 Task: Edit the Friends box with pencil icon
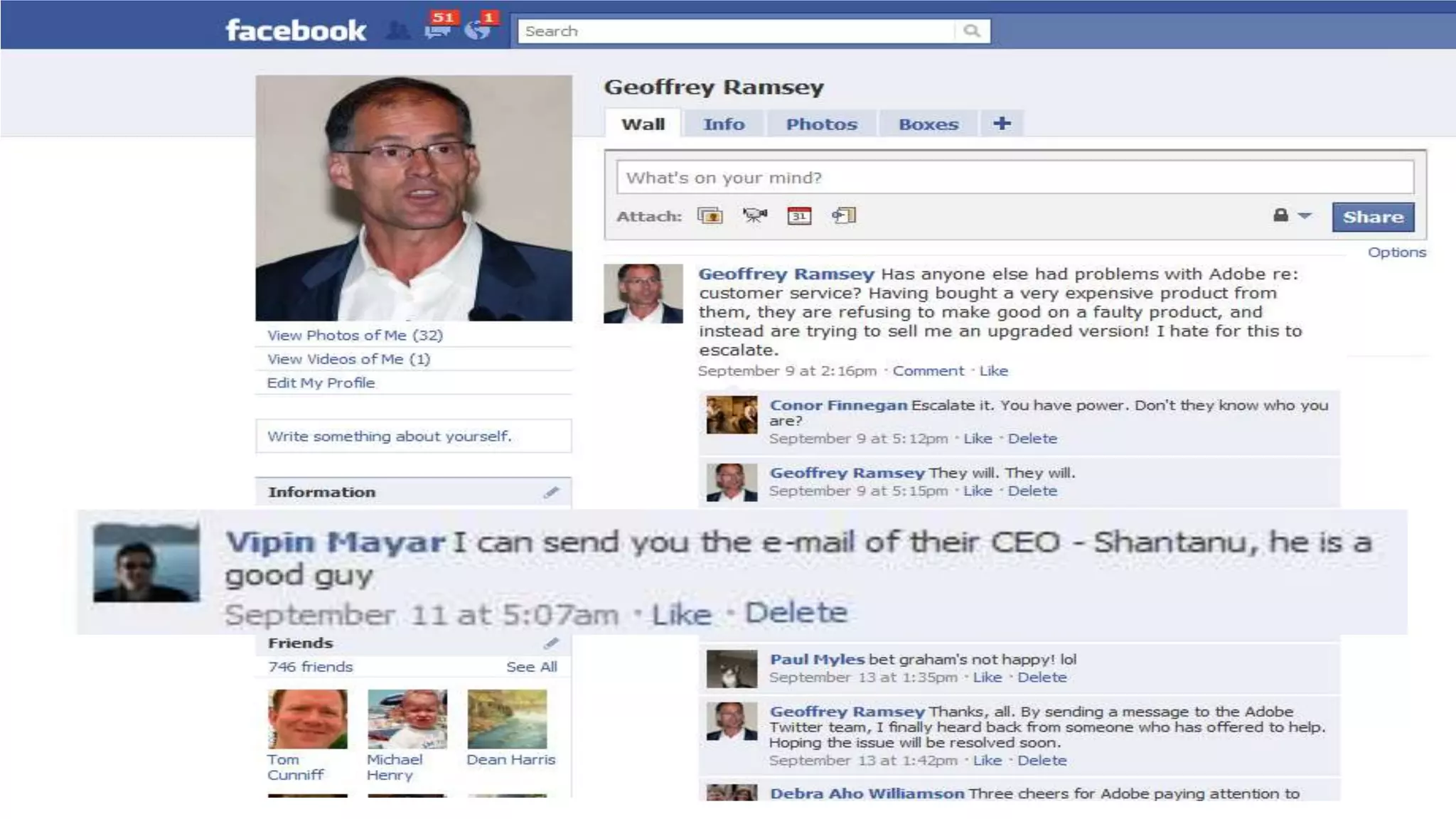point(551,643)
